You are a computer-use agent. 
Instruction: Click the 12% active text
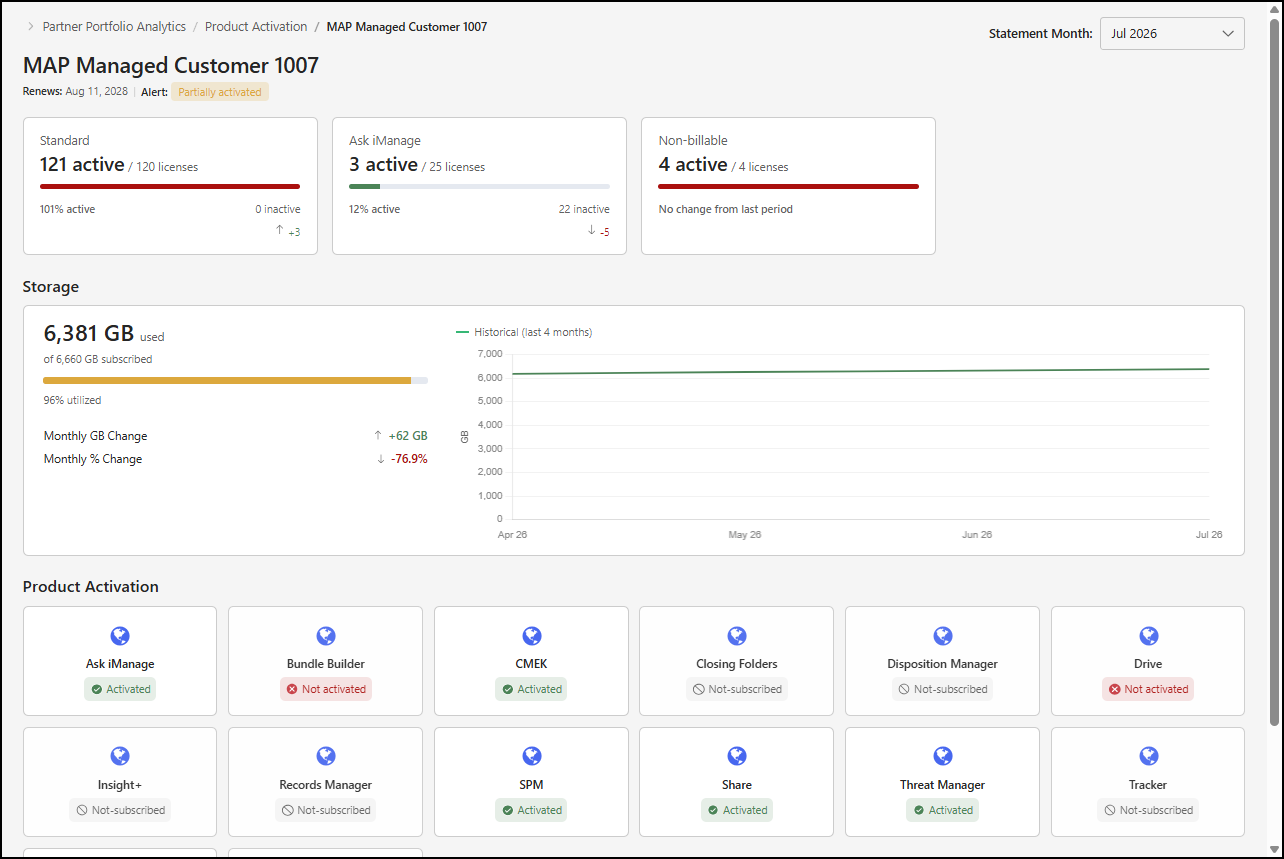tap(375, 209)
